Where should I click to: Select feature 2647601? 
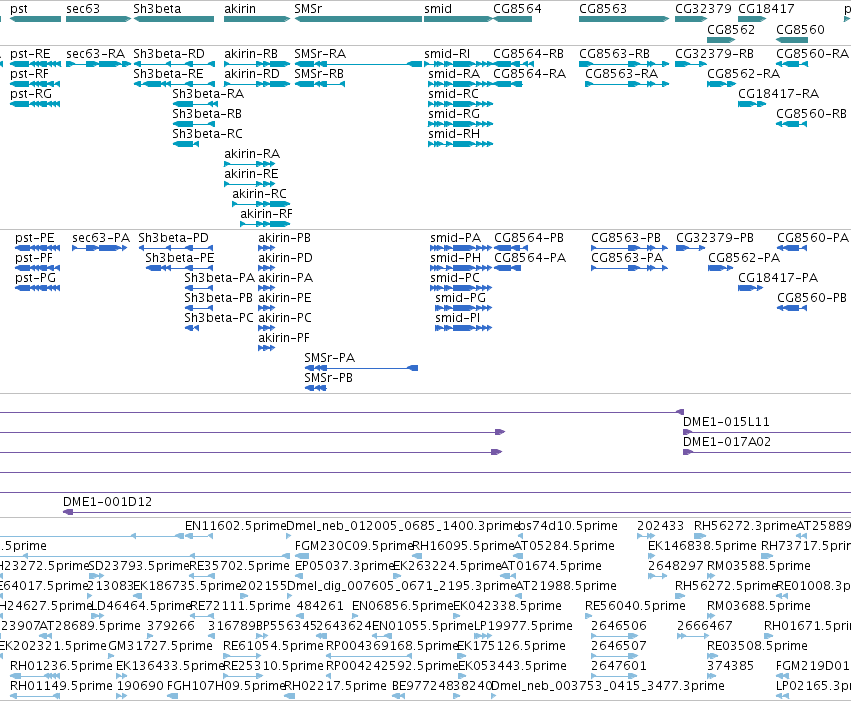619,666
